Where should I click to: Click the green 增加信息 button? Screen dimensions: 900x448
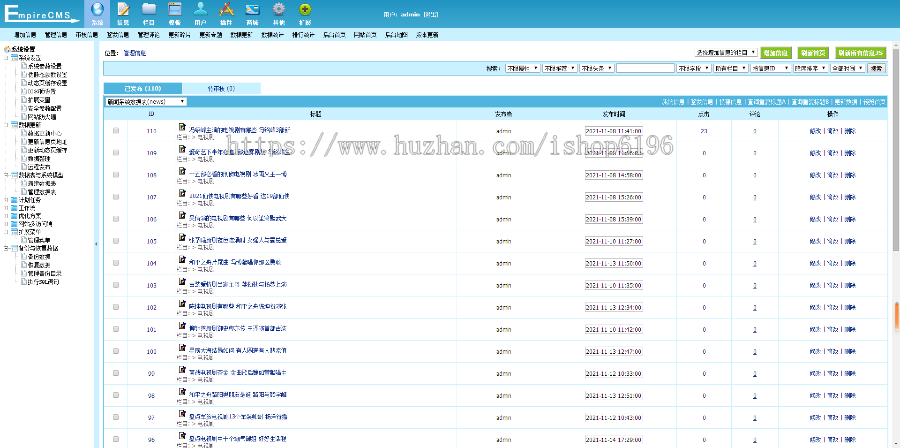[776, 52]
